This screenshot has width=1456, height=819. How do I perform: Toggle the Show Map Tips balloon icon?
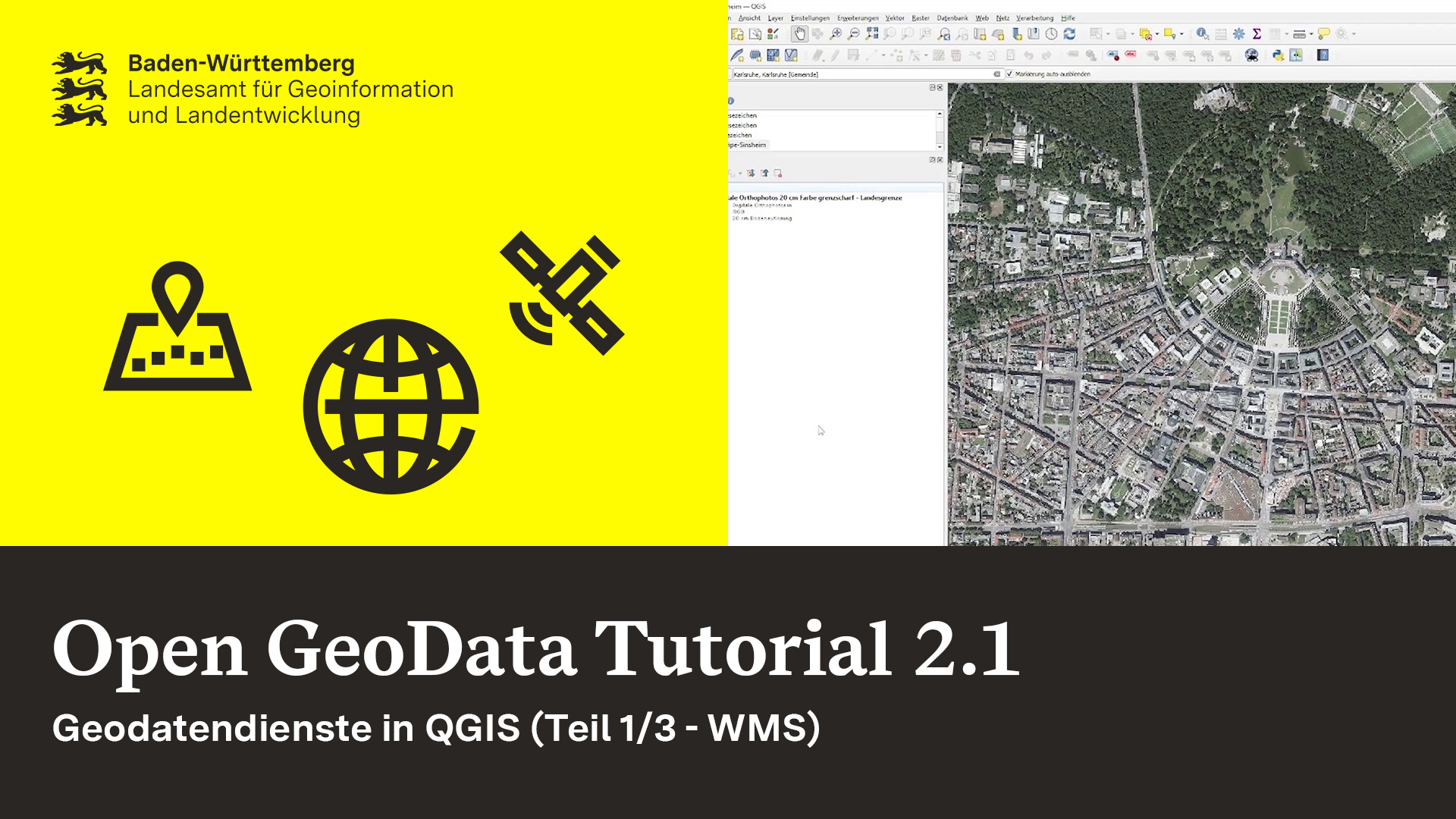pos(1323,35)
